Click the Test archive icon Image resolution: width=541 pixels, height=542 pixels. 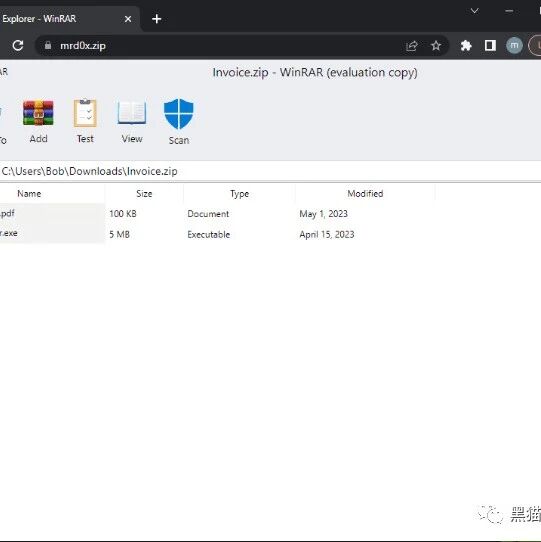tap(85, 113)
